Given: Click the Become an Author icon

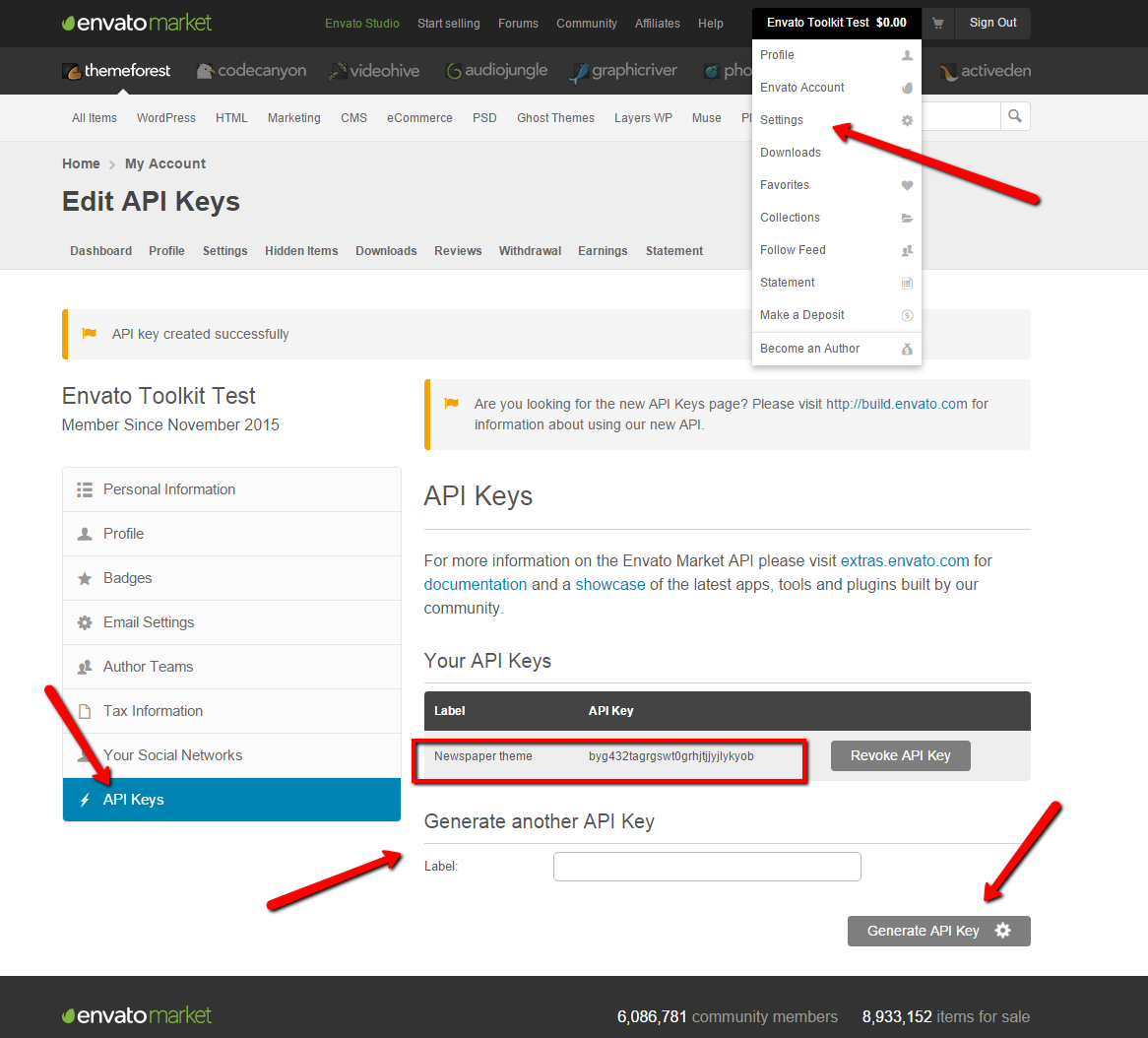Looking at the screenshot, I should pyautogui.click(x=907, y=350).
